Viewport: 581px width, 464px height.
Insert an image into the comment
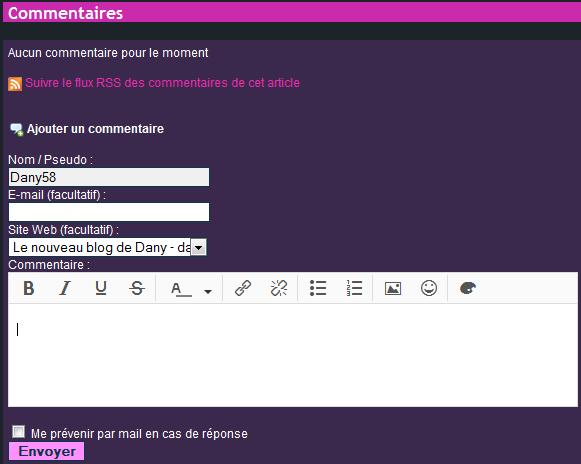(x=393, y=288)
